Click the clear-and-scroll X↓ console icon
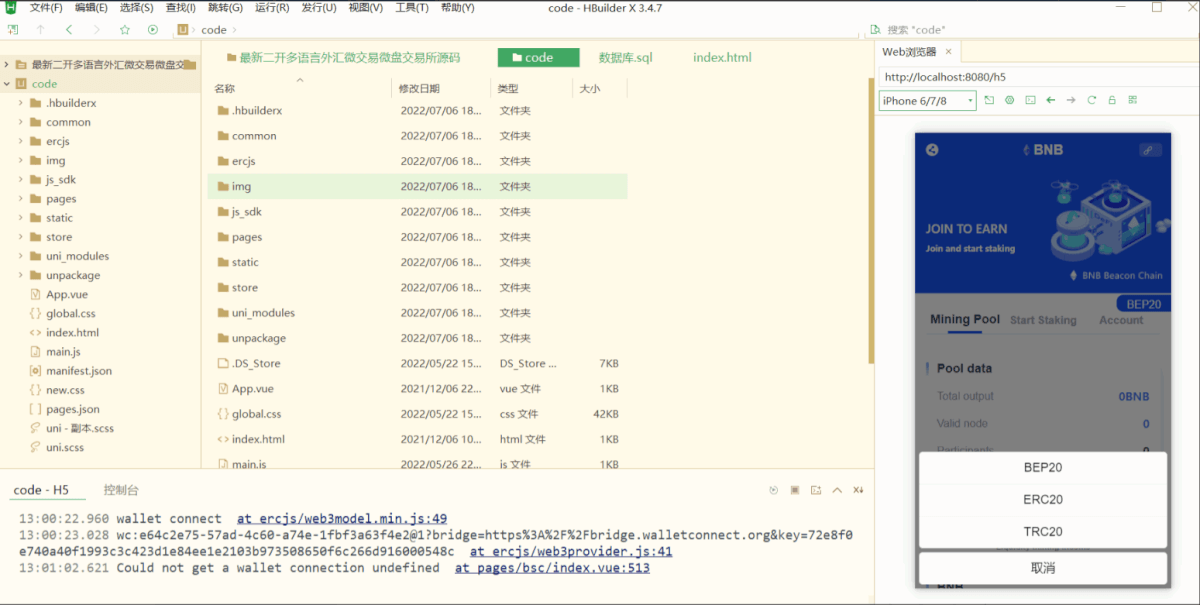This screenshot has height=605, width=1200. click(858, 490)
